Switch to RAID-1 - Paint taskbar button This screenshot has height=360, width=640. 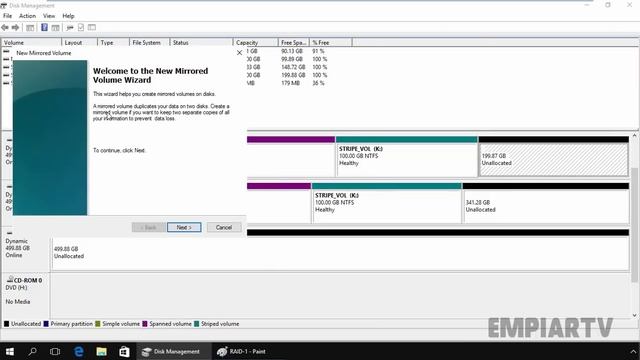(242, 351)
